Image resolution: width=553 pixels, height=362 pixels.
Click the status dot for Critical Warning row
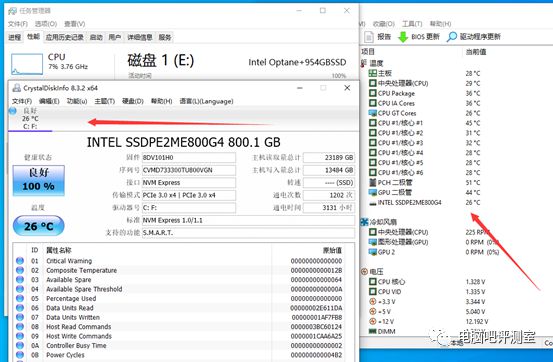point(20,261)
